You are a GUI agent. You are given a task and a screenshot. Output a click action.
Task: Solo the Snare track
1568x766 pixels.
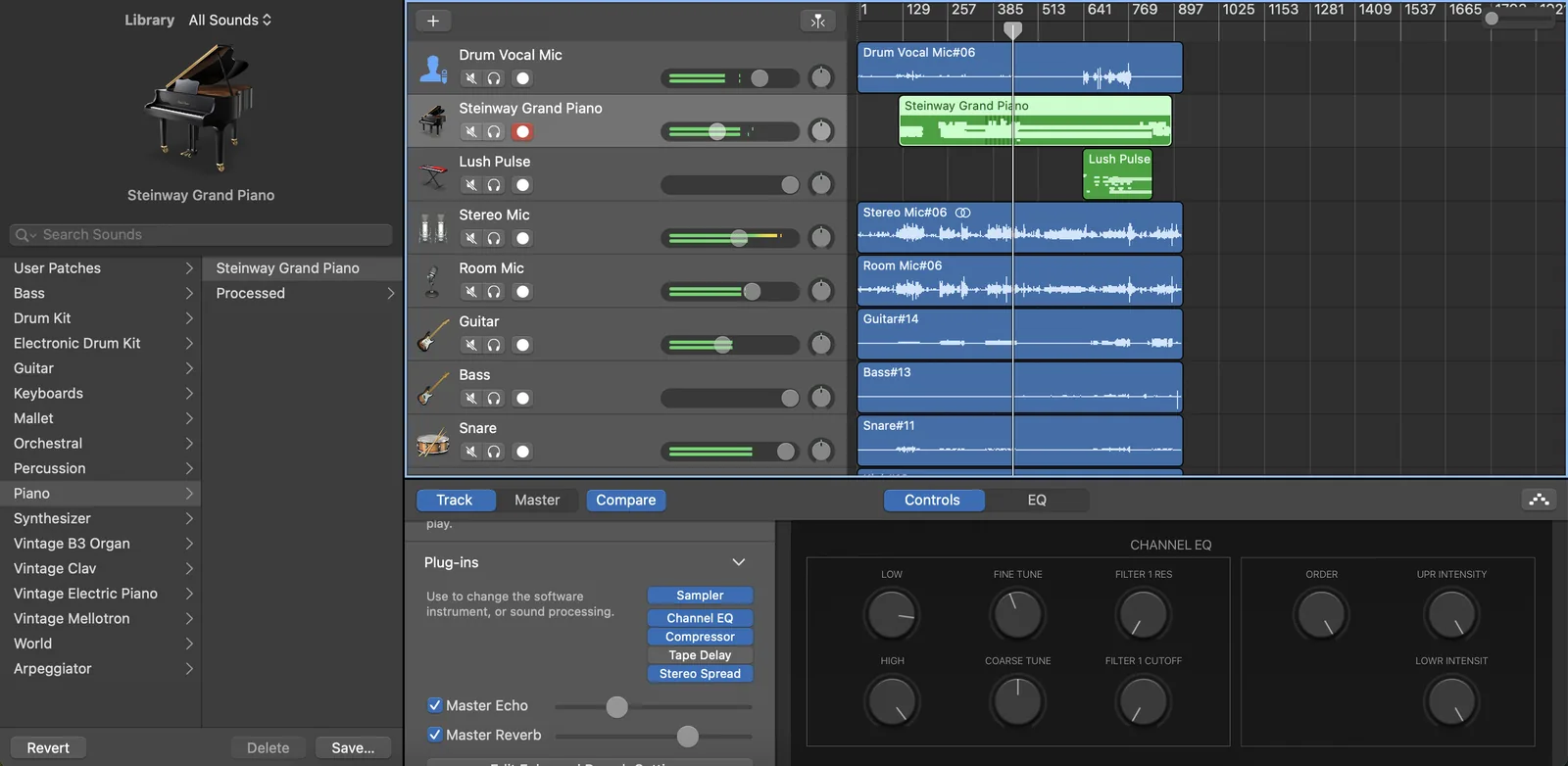coord(494,452)
